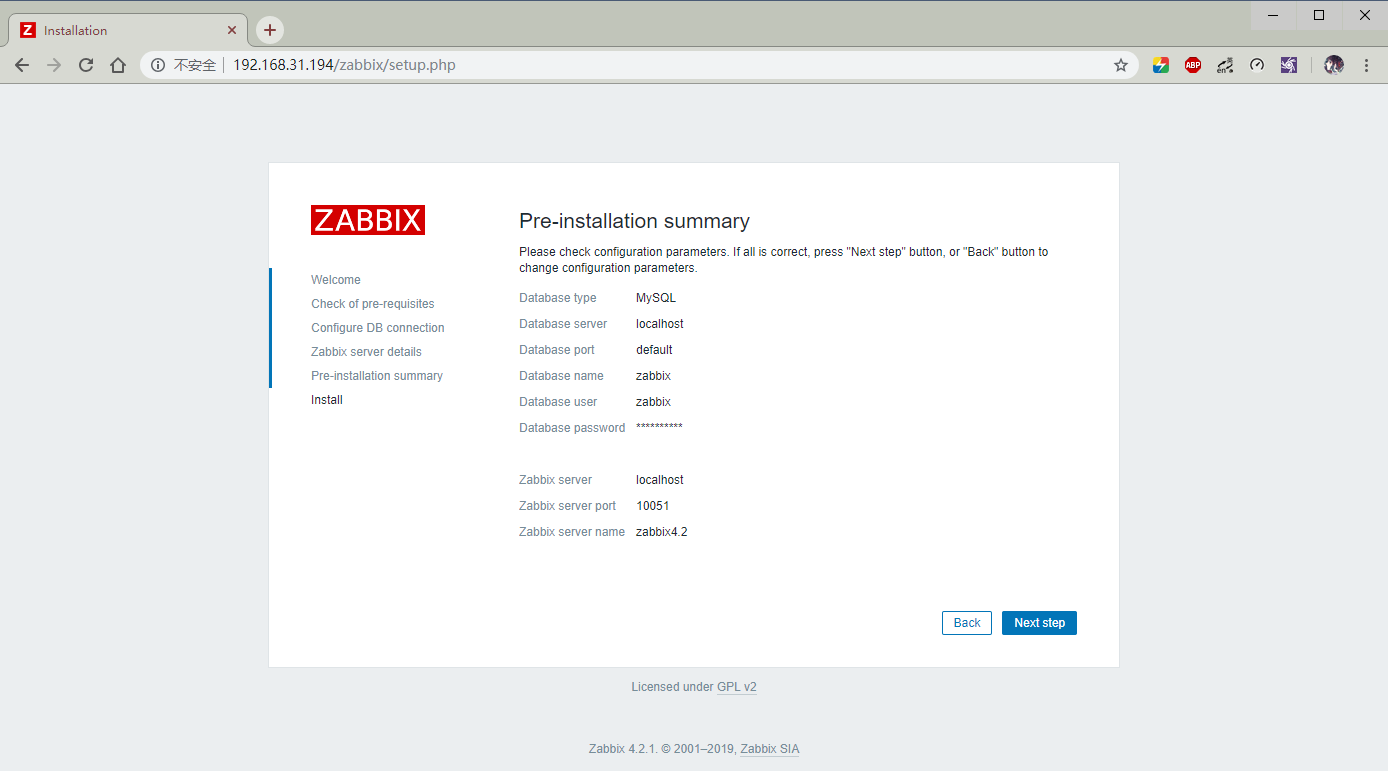This screenshot has width=1388, height=771.
Task: Open a new tab with plus button
Action: [269, 30]
